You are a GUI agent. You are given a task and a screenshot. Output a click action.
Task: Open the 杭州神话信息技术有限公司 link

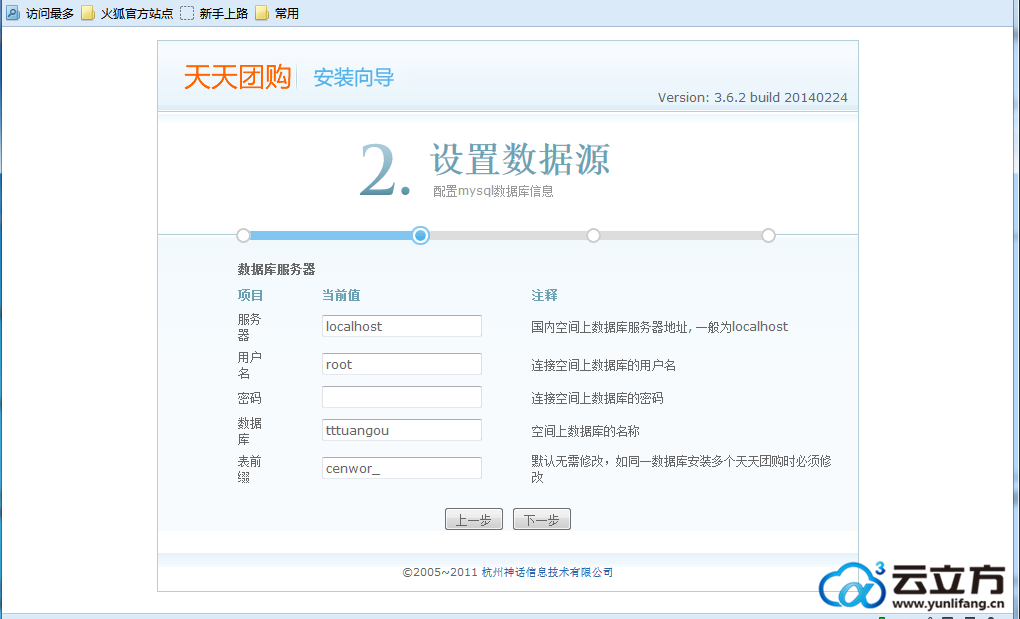click(547, 572)
